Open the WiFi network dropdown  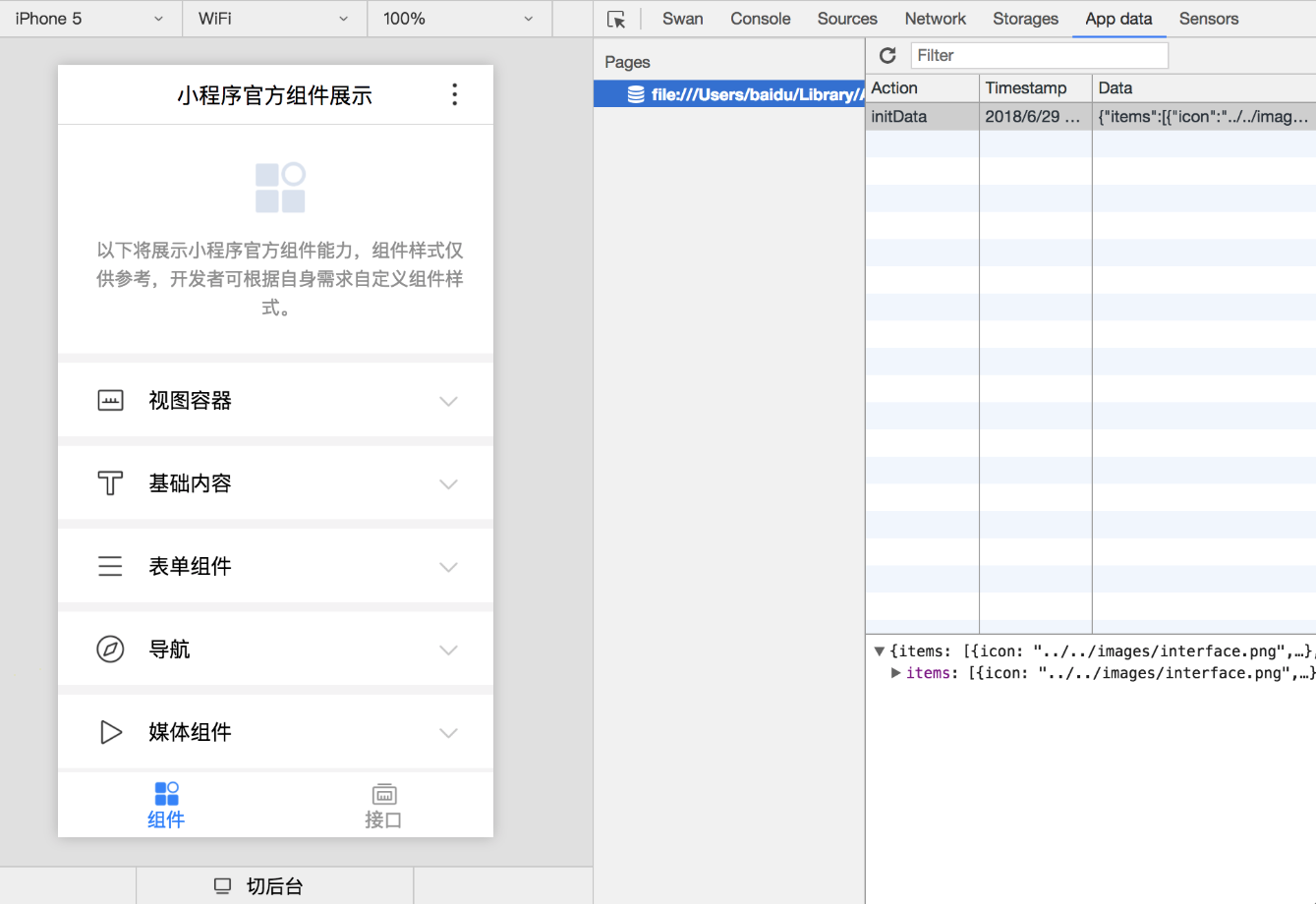point(273,19)
